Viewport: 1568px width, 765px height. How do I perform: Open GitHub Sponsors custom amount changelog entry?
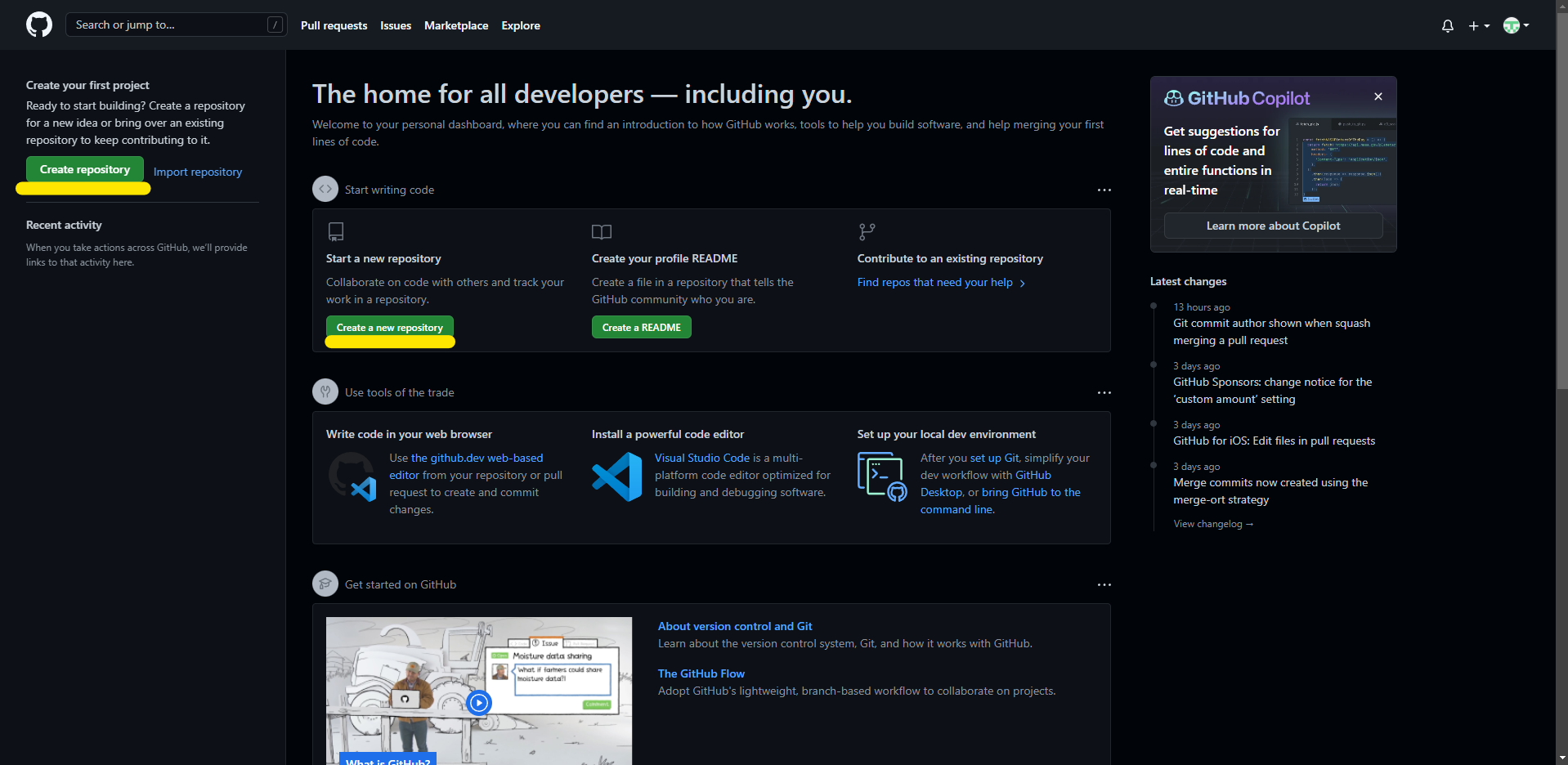tap(1272, 391)
